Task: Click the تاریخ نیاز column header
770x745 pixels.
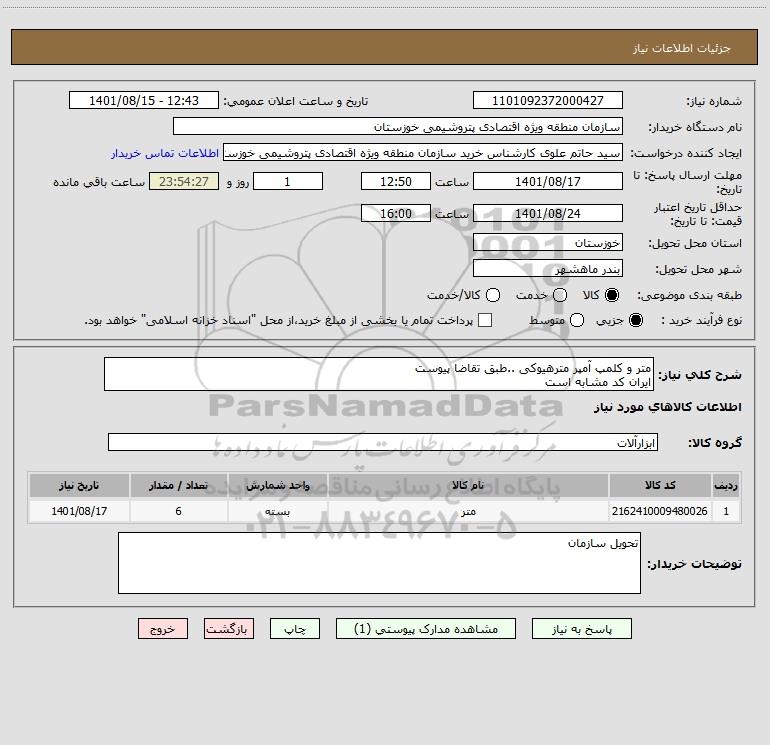Action: click(x=79, y=485)
